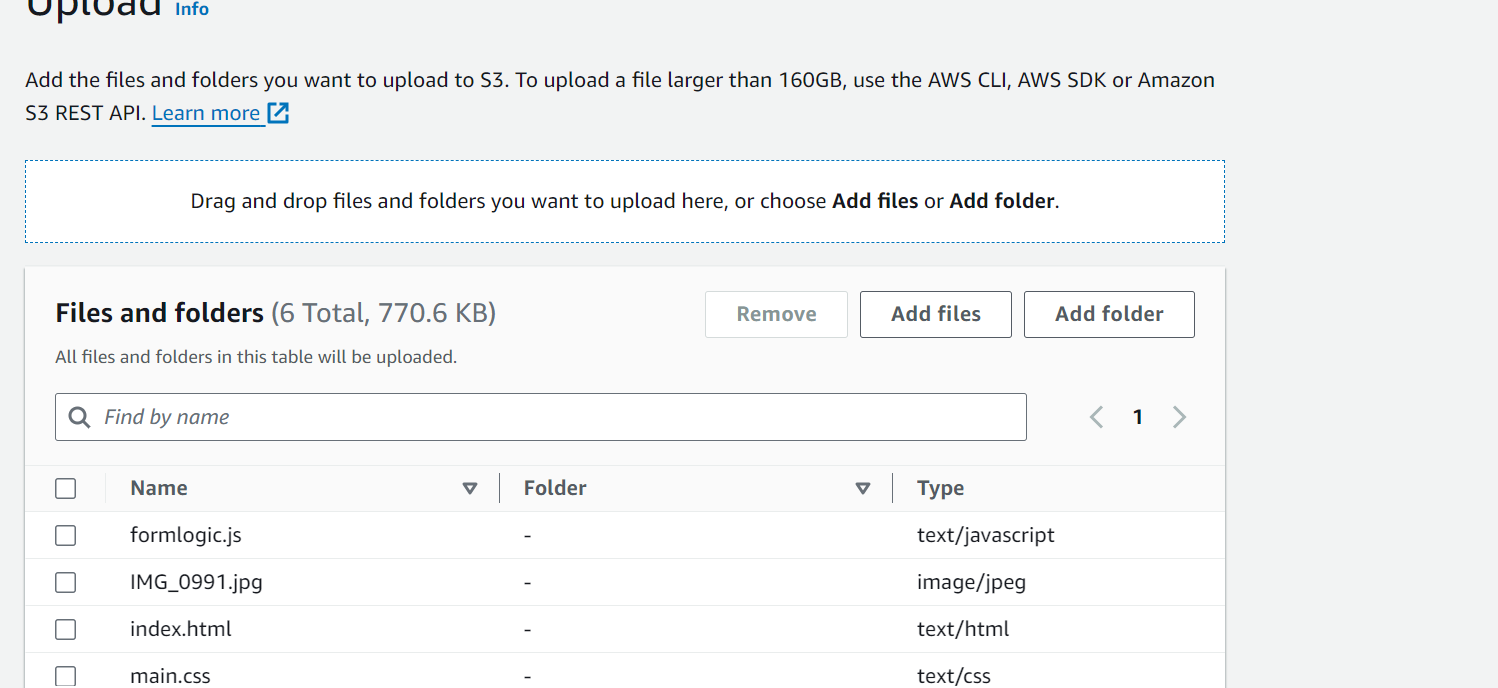Mark the main.css checkbox

[66, 676]
